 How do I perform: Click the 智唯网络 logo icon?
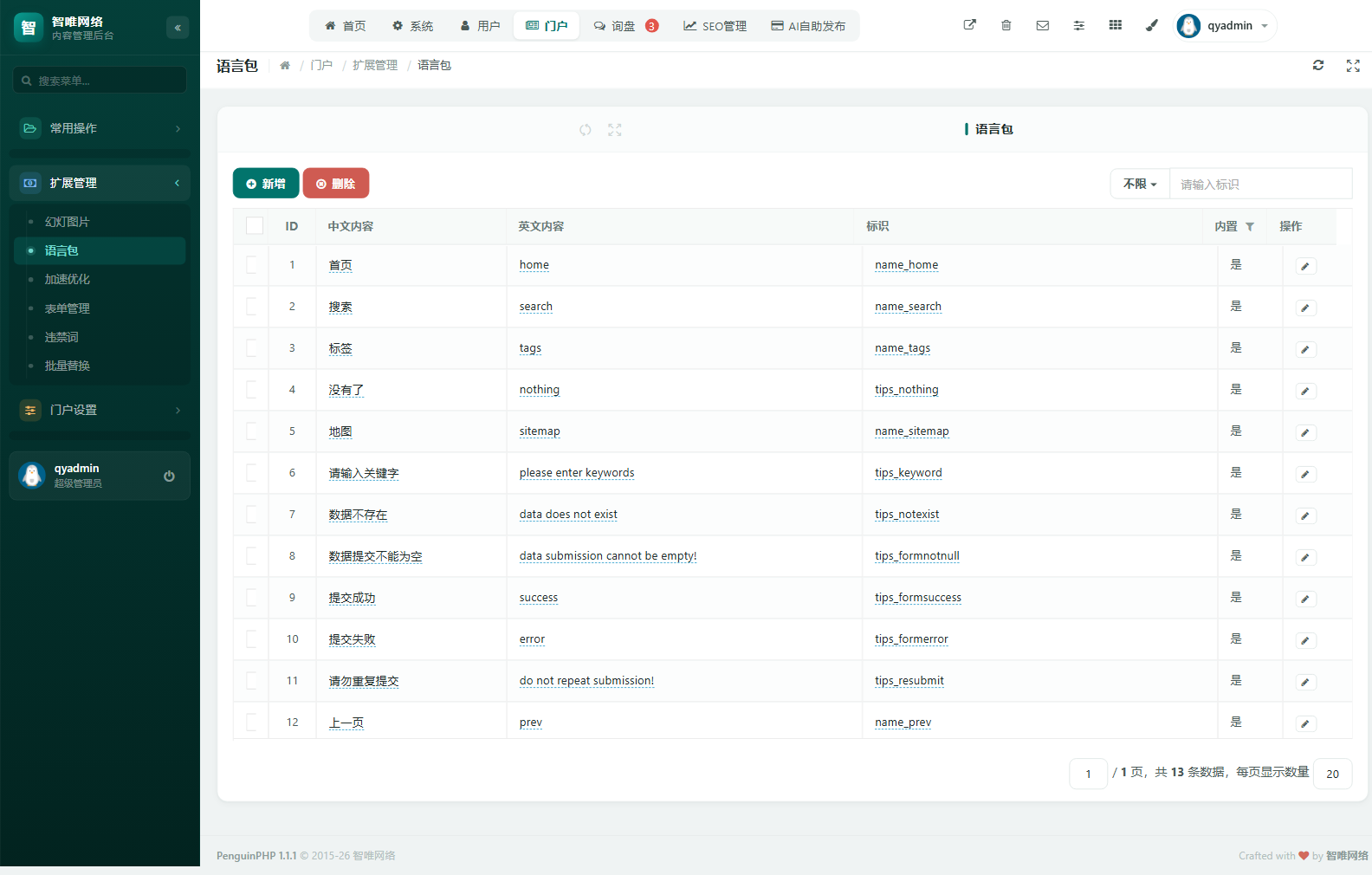point(29,28)
